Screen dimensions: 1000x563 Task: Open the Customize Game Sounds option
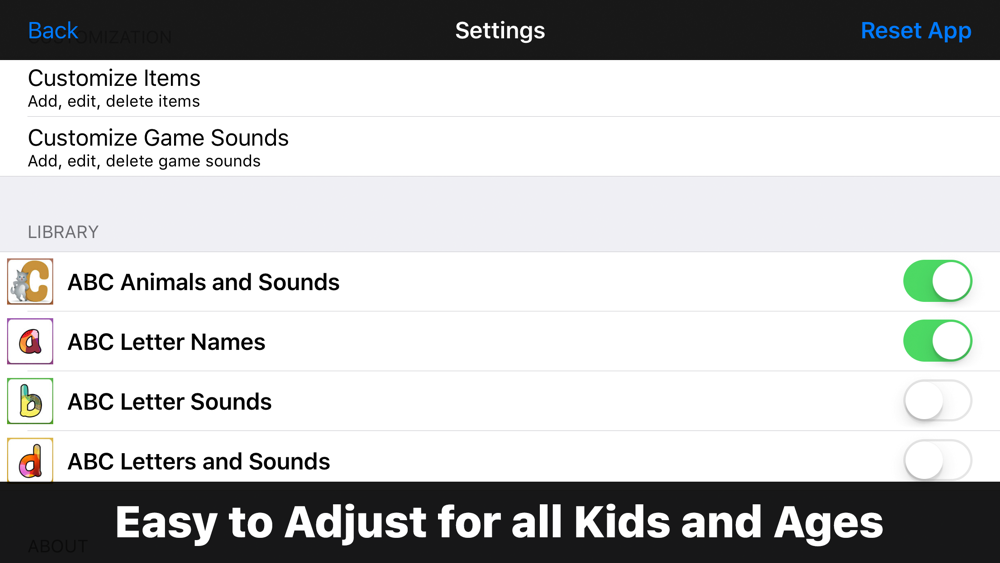point(500,147)
